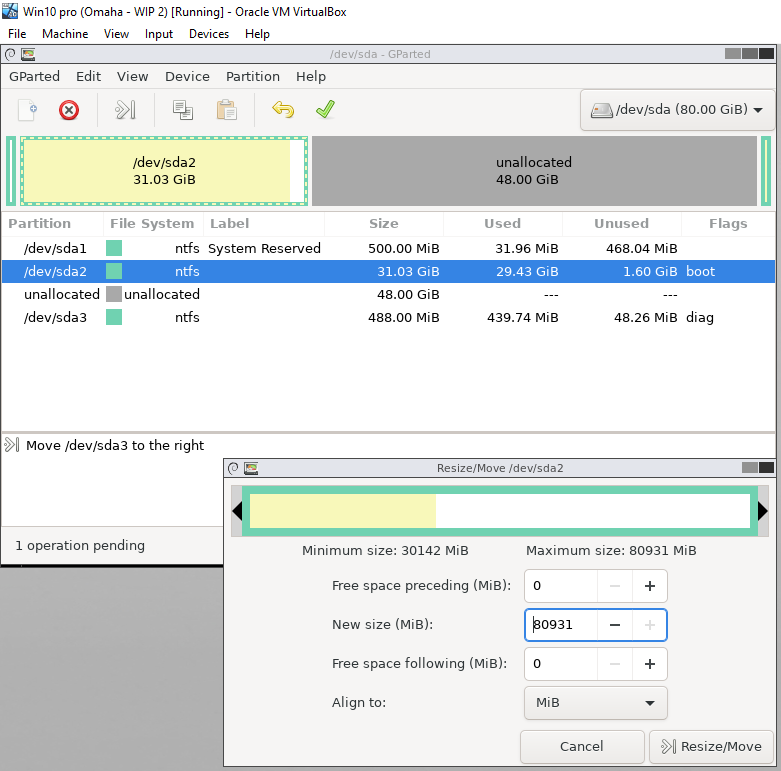Open the GParted menu
Viewport: 781px width, 771px height.
pyautogui.click(x=34, y=76)
